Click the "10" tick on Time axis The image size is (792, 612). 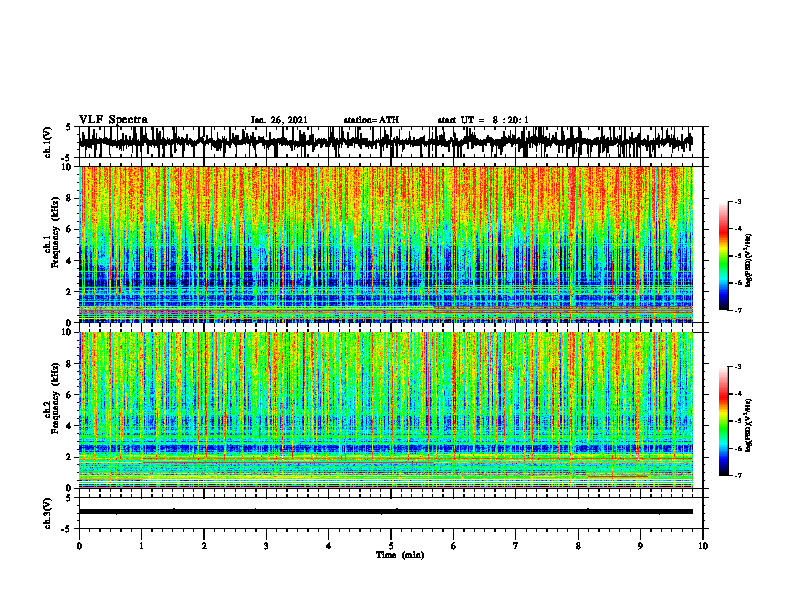[x=703, y=546]
